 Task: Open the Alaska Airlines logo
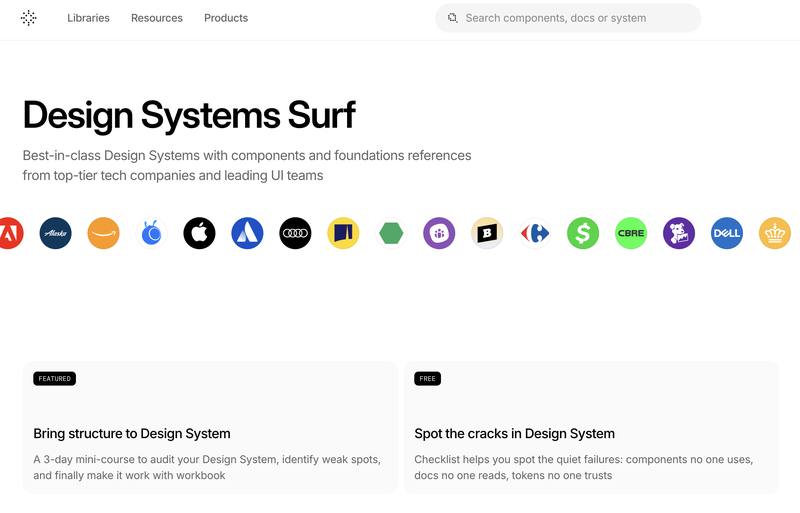coord(56,233)
